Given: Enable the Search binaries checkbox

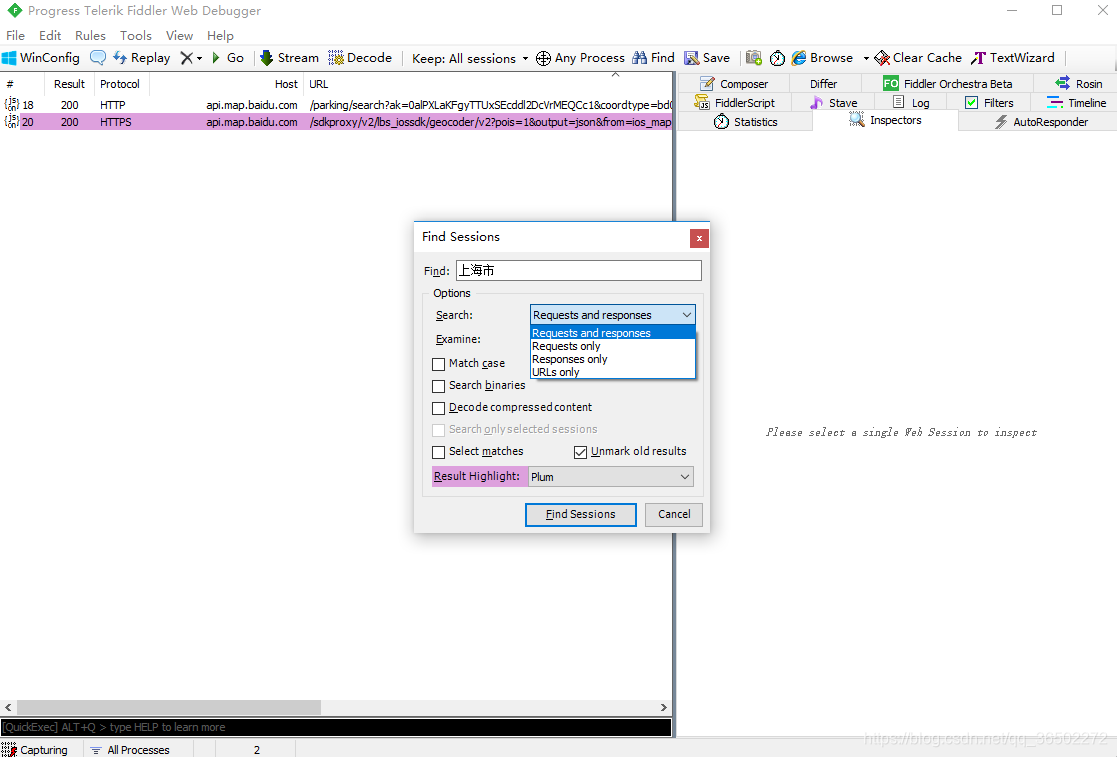Looking at the screenshot, I should point(439,386).
